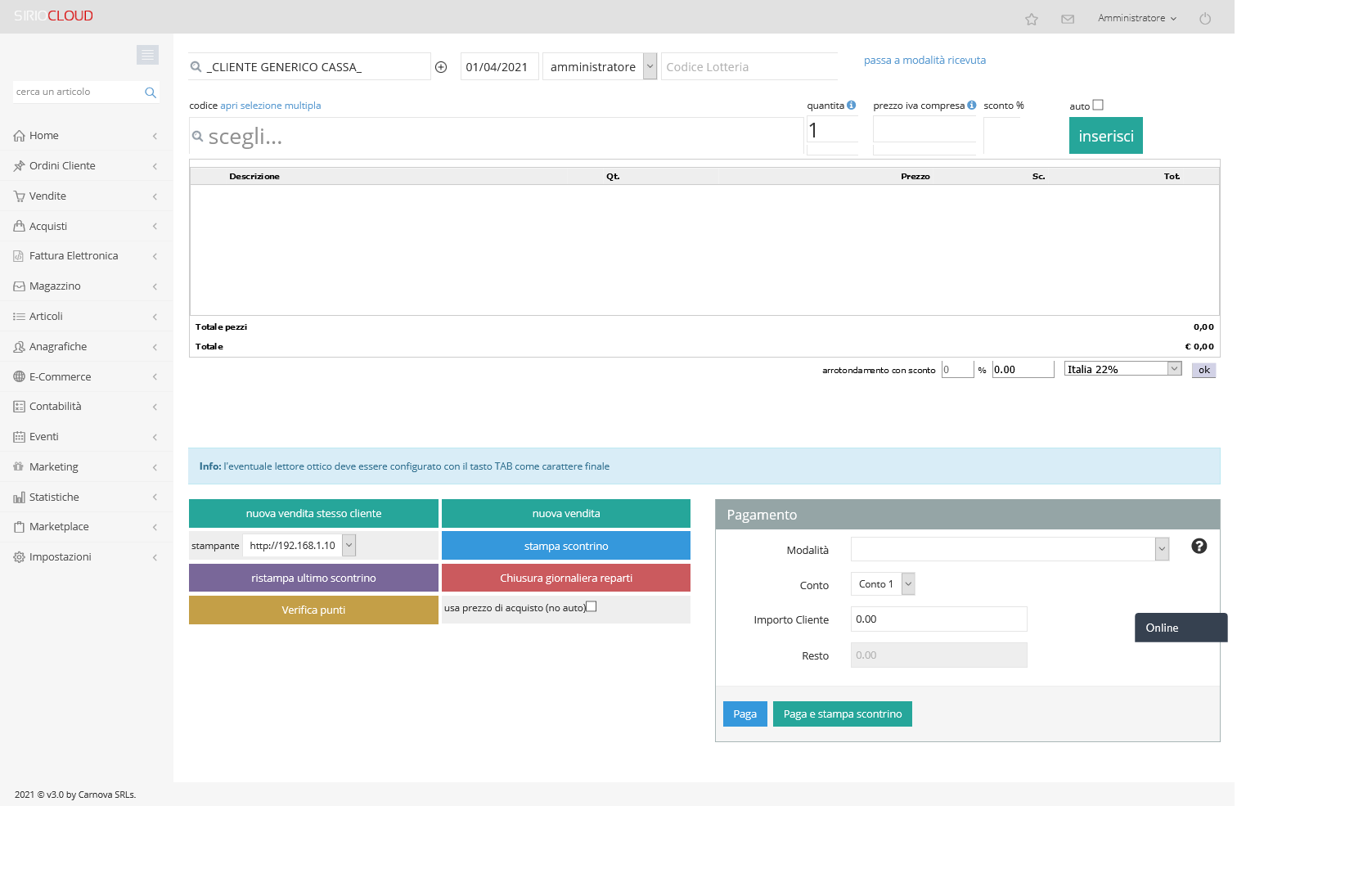Open the Contabilità menu item
This screenshot has height=896, width=1372.
point(86,407)
